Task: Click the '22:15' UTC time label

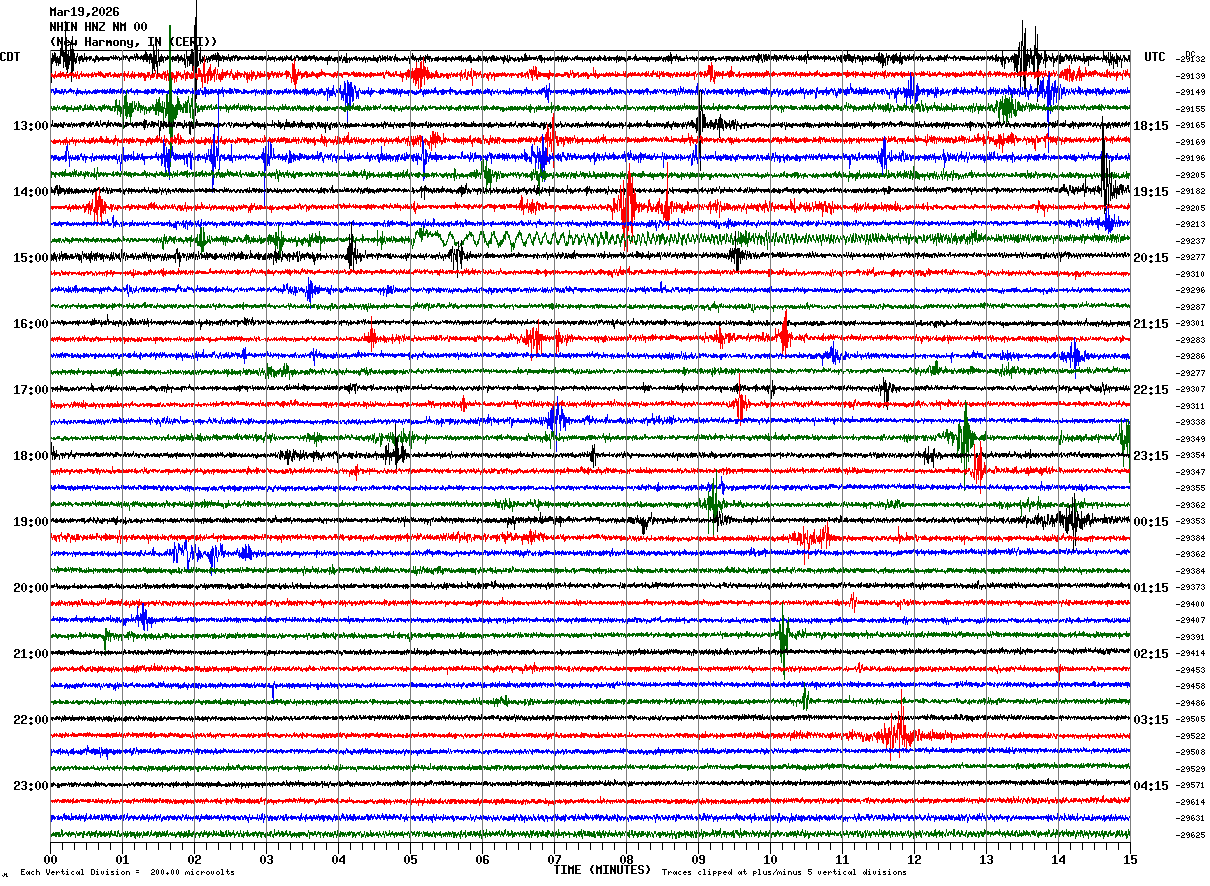Action: (x=1151, y=390)
